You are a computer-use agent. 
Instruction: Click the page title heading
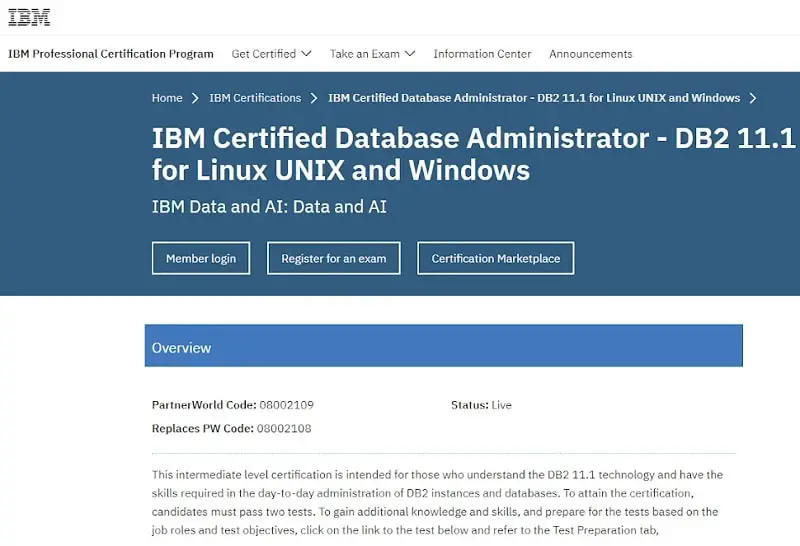coord(473,154)
